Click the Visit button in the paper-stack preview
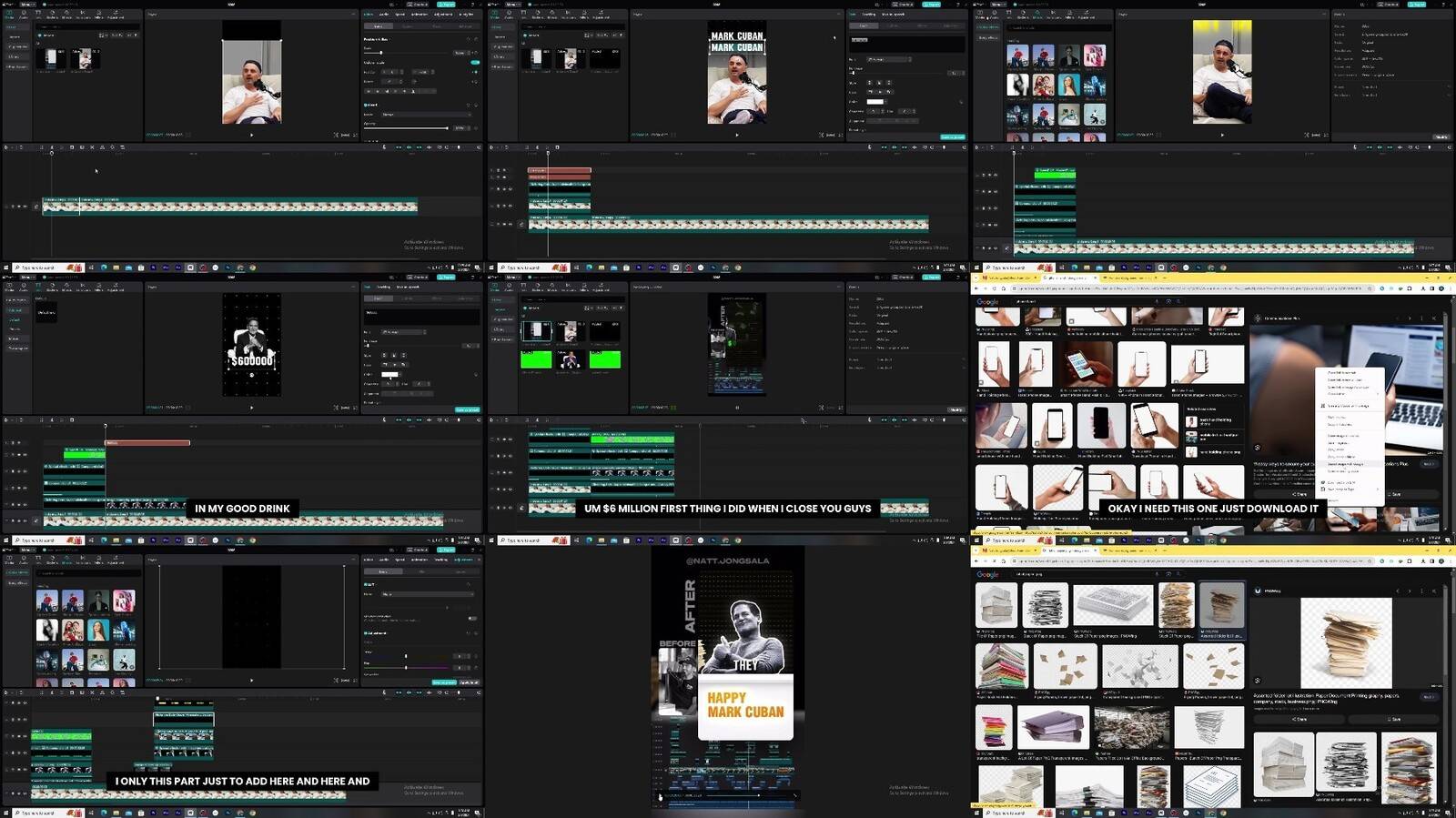This screenshot has height=818, width=1456. click(x=1429, y=697)
